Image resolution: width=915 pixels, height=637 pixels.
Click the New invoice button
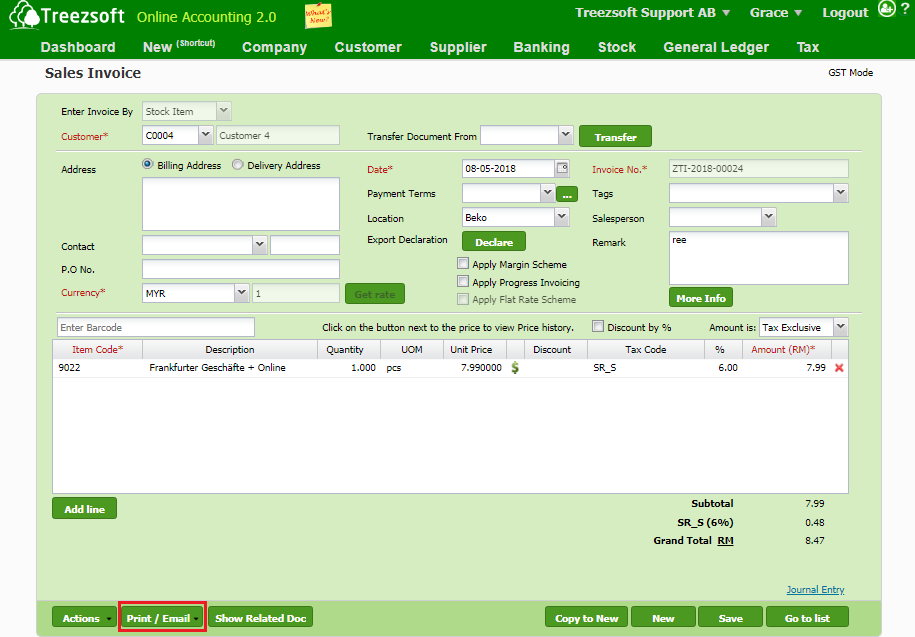click(663, 617)
